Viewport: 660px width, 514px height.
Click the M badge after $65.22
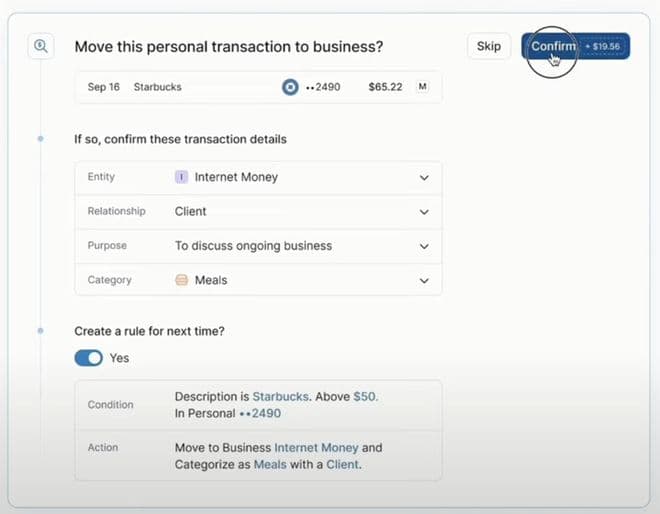422,87
